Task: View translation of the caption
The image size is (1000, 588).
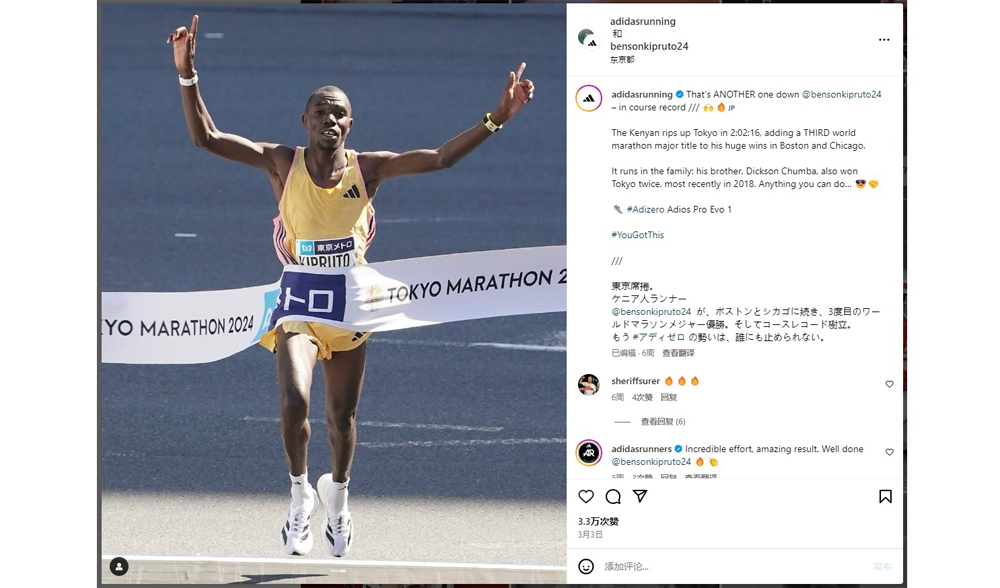Action: pos(678,353)
